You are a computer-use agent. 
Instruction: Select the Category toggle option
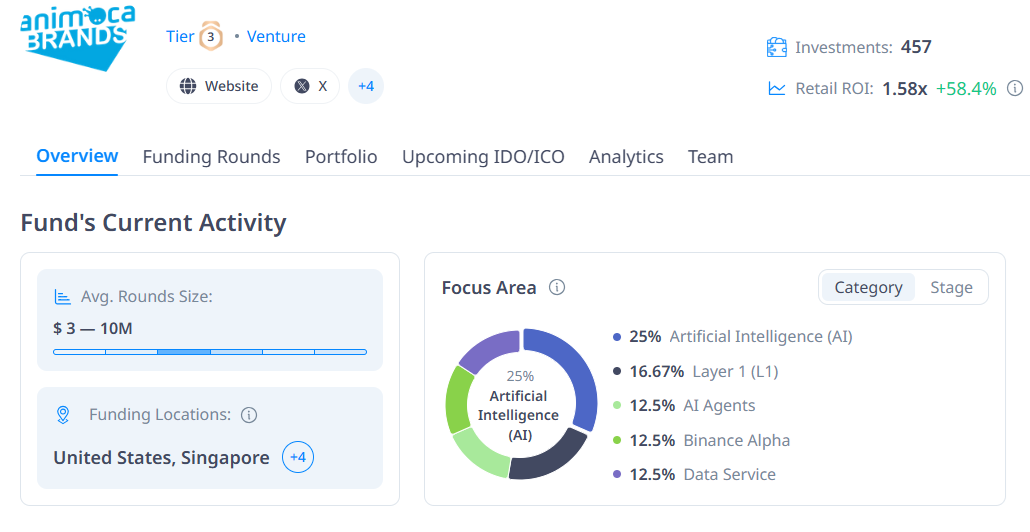(x=868, y=288)
